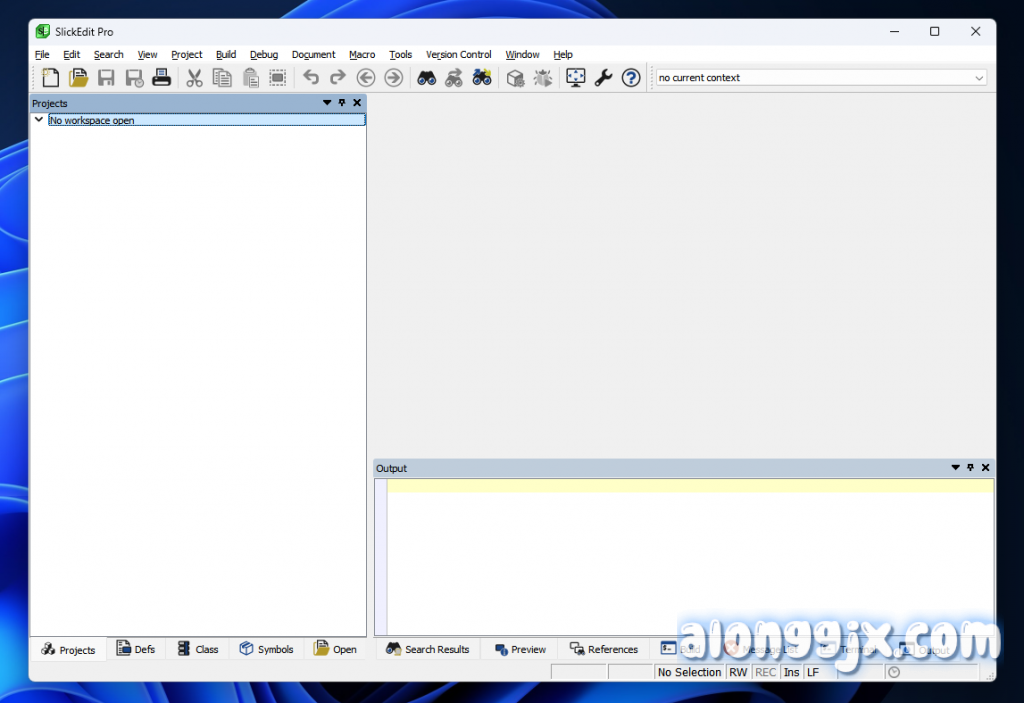
Task: Switch to the Defs tab
Action: pyautogui.click(x=136, y=649)
